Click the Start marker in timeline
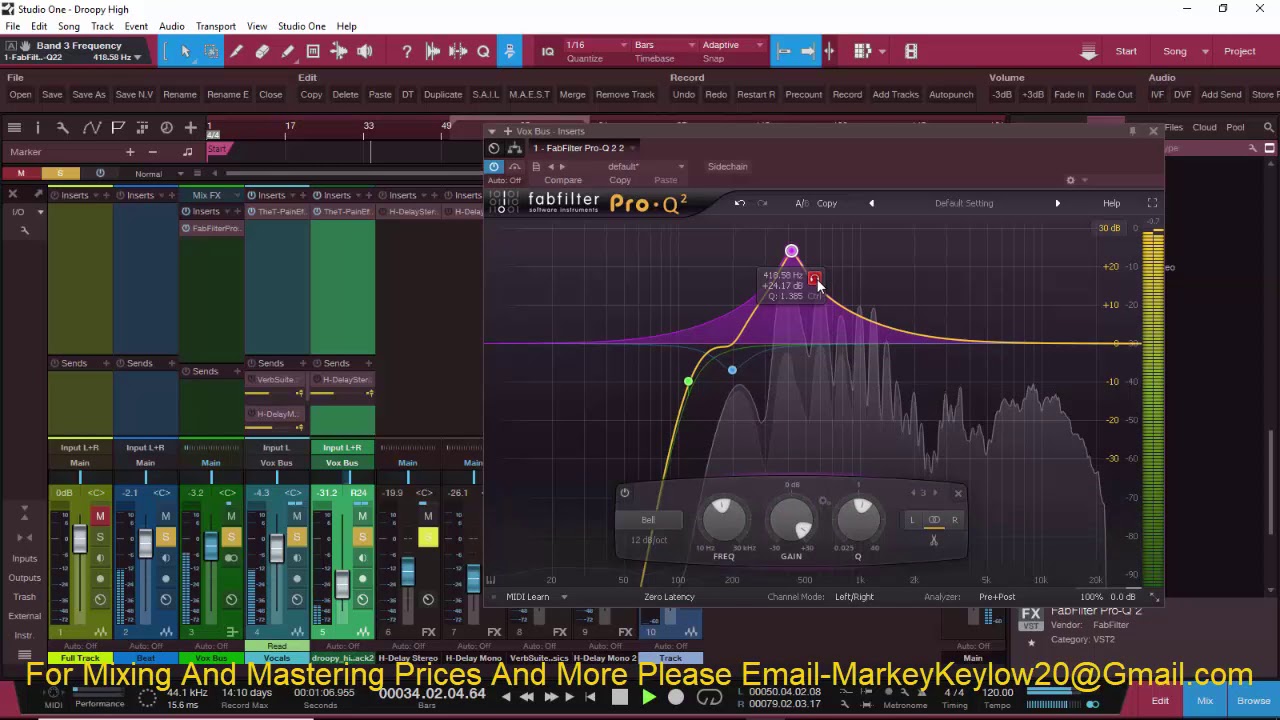The height and width of the screenshot is (720, 1280). [x=218, y=150]
